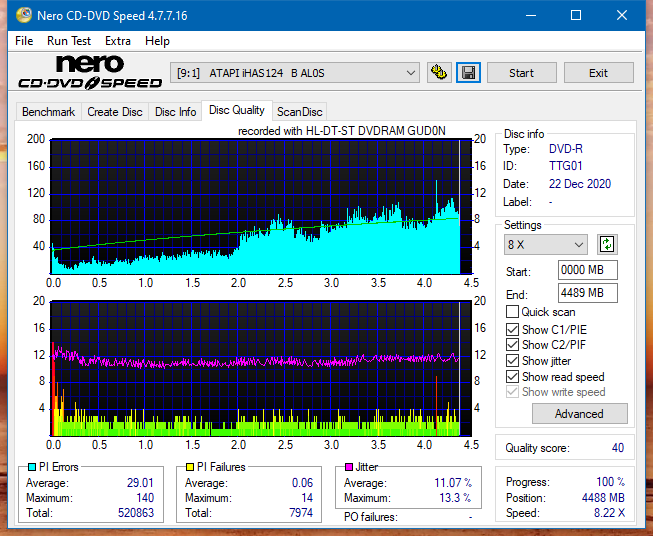Switch to the ScanDisc tab
This screenshot has width=653, height=536.
point(299,112)
